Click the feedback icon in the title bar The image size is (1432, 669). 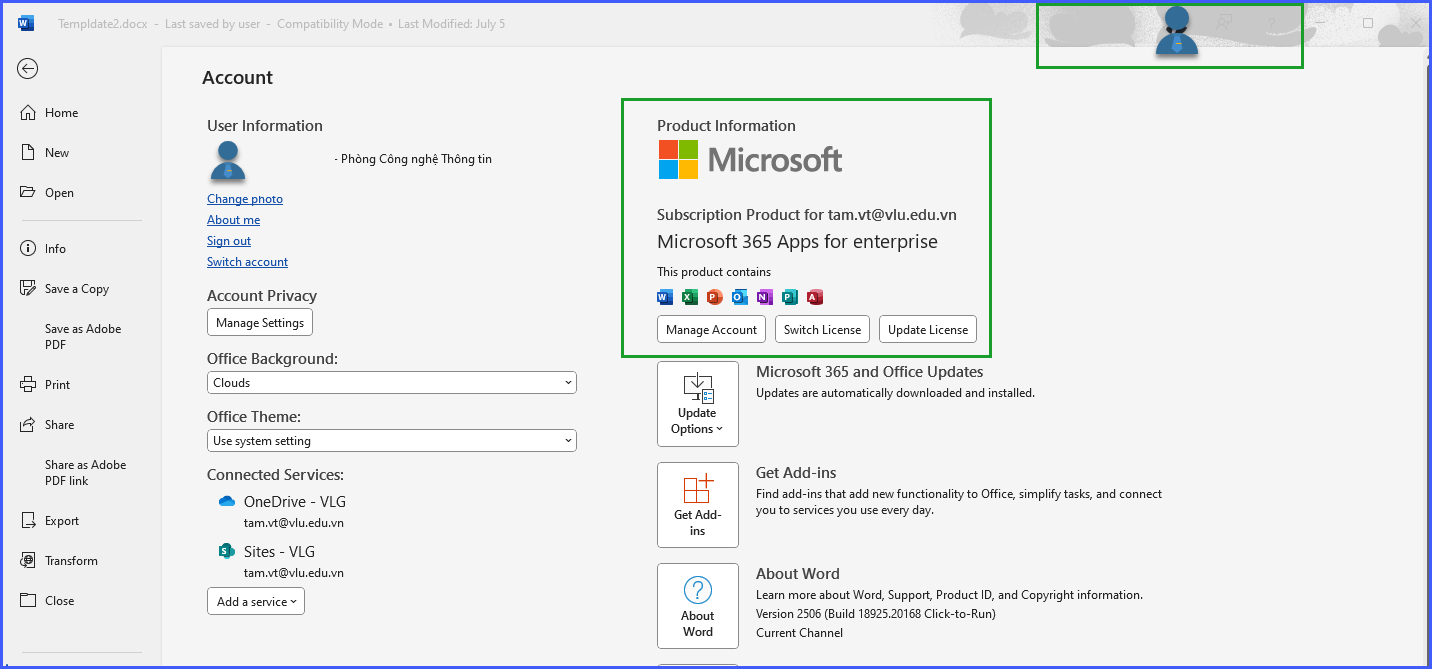point(1224,22)
